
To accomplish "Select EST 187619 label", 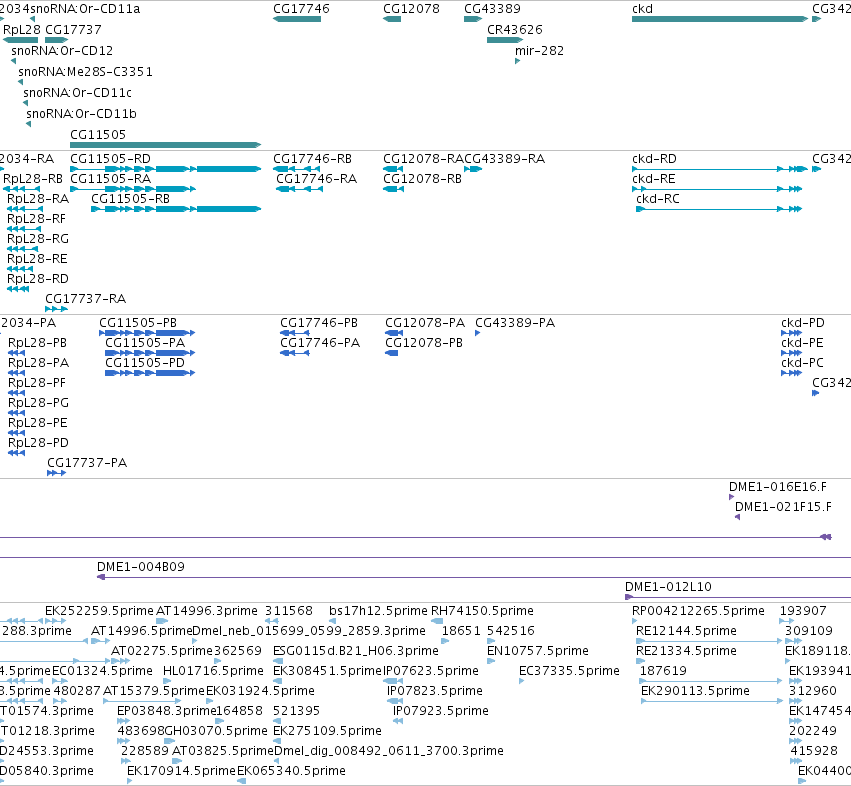I will 663,671.
